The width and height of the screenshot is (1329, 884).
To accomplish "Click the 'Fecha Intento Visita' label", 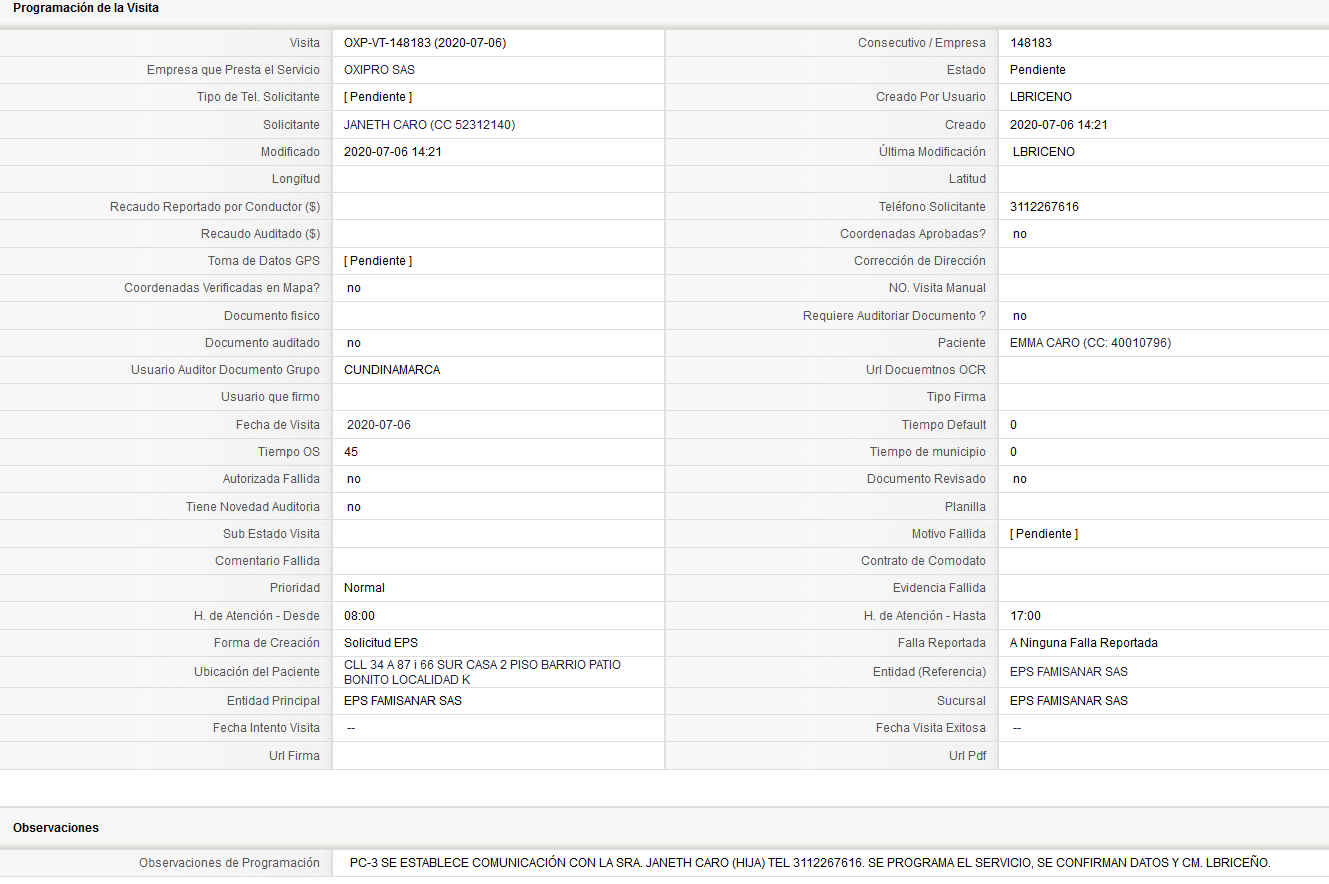I will pos(266,728).
